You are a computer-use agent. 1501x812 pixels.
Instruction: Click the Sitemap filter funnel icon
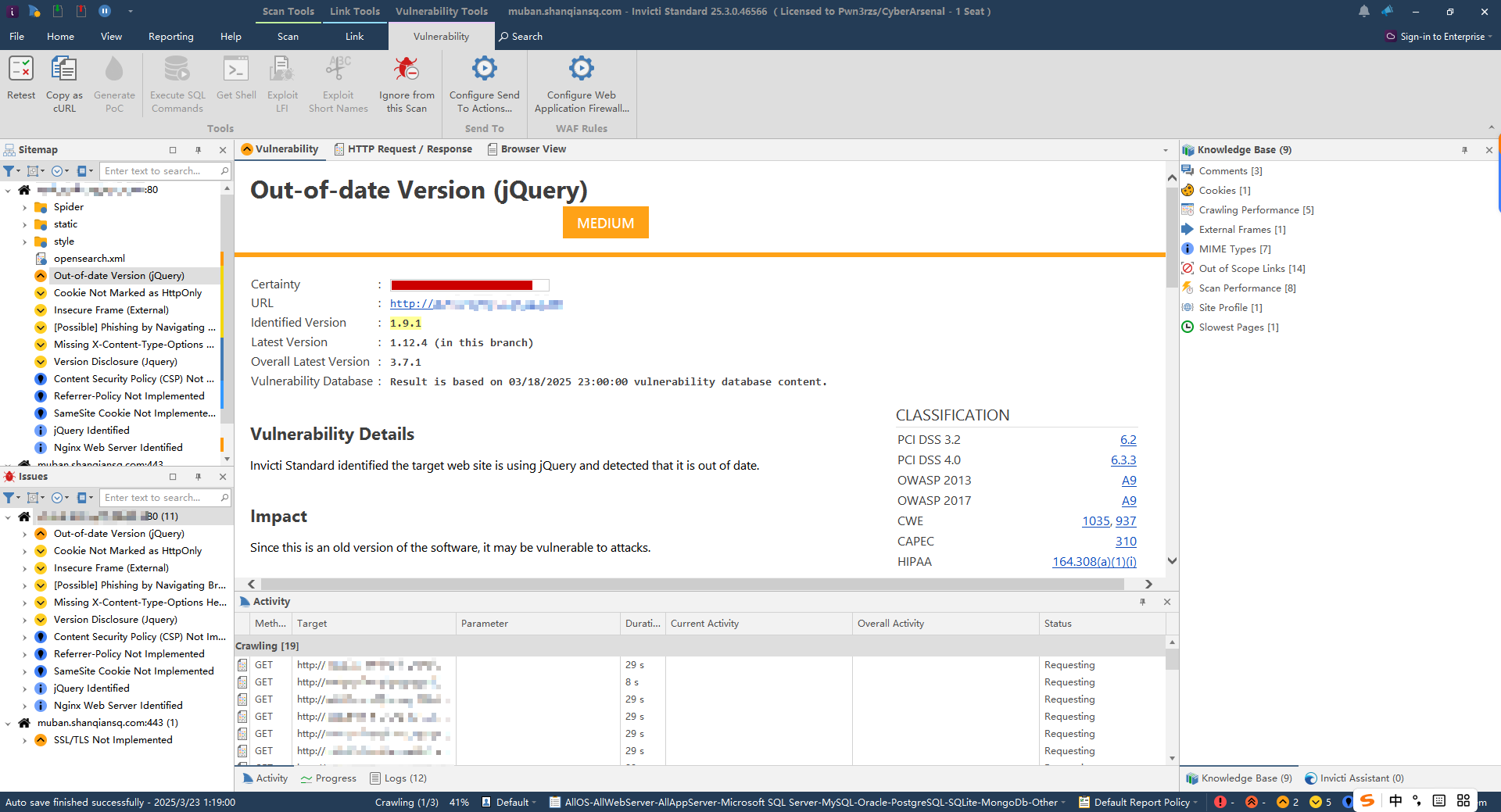click(x=10, y=171)
